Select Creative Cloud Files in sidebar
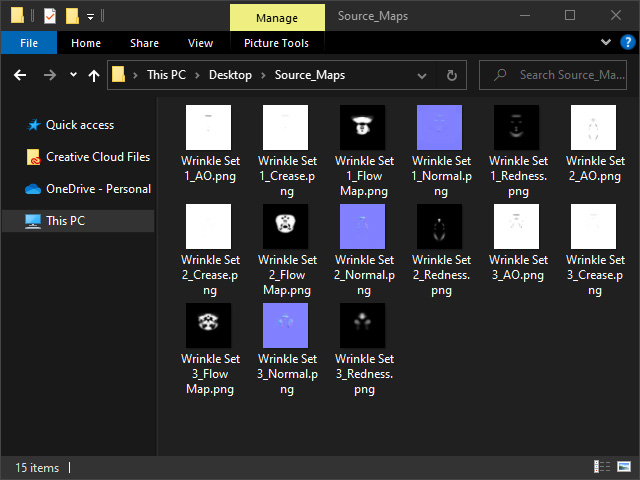640x480 pixels. 97,157
